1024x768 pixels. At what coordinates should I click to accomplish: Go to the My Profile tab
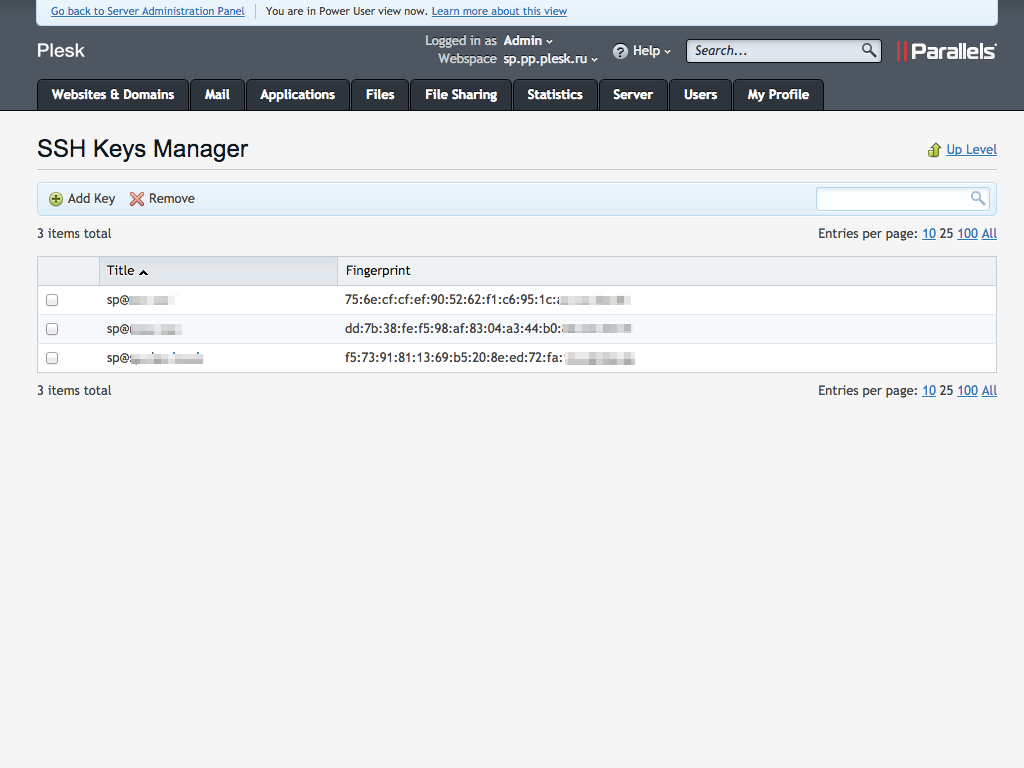778,95
